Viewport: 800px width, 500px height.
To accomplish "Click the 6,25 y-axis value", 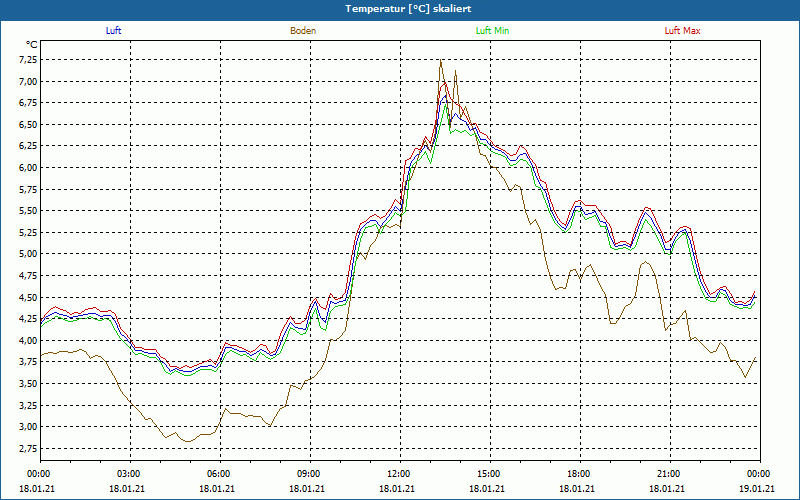I will (x=28, y=146).
